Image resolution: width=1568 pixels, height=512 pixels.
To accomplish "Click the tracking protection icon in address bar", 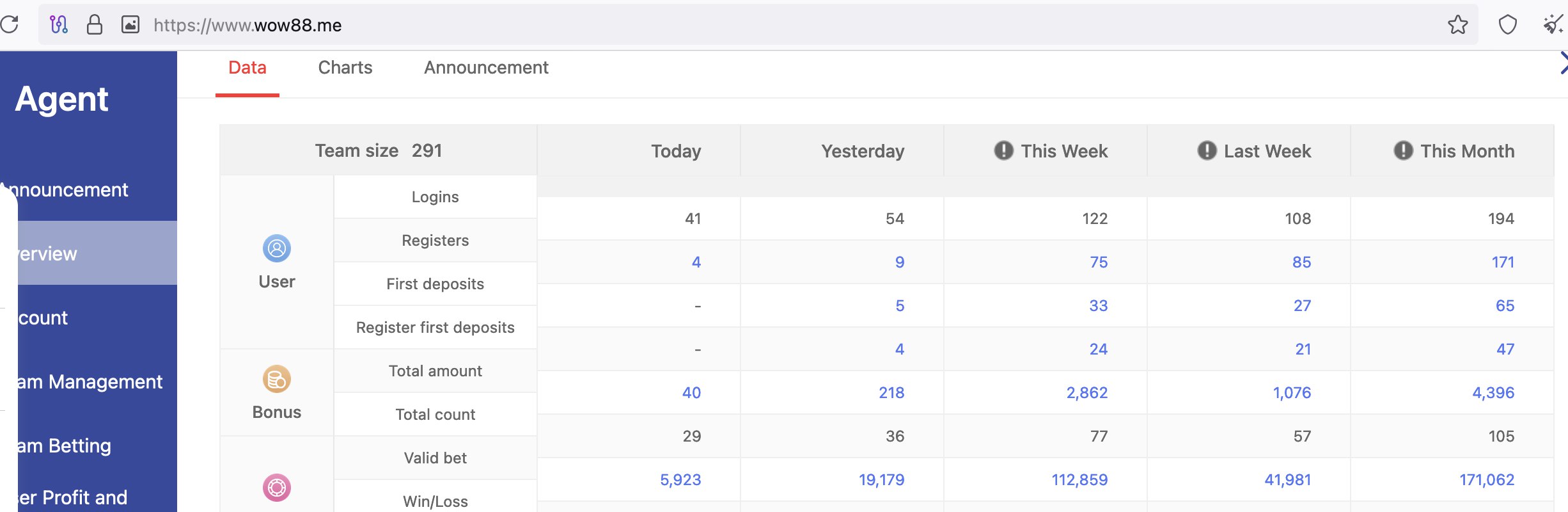I will click(59, 25).
